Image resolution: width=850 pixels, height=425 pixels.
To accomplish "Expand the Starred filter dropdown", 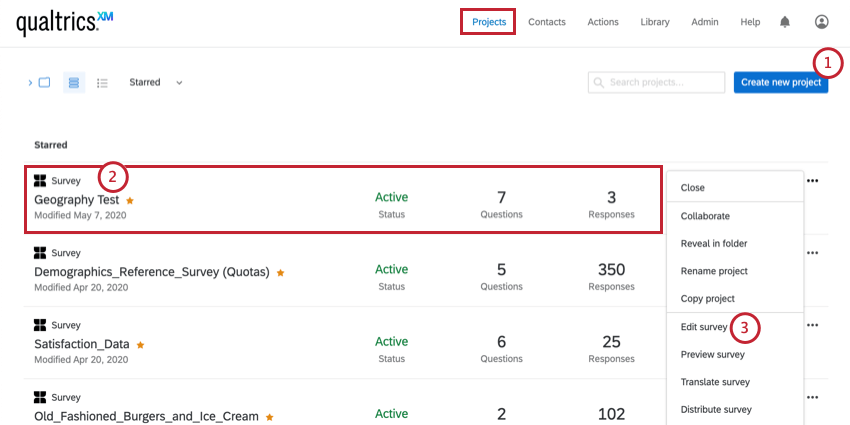I will pyautogui.click(x=156, y=82).
